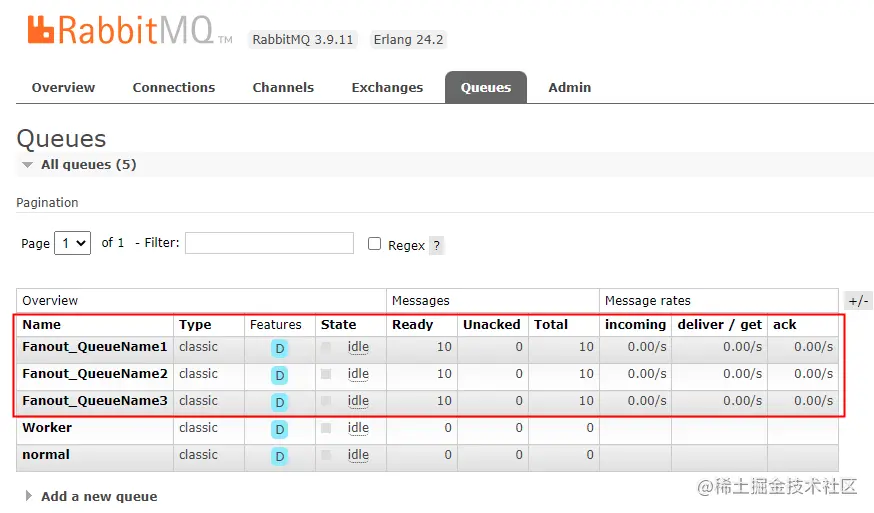Sort by the Unacked column header
The image size is (874, 513).
492,325
